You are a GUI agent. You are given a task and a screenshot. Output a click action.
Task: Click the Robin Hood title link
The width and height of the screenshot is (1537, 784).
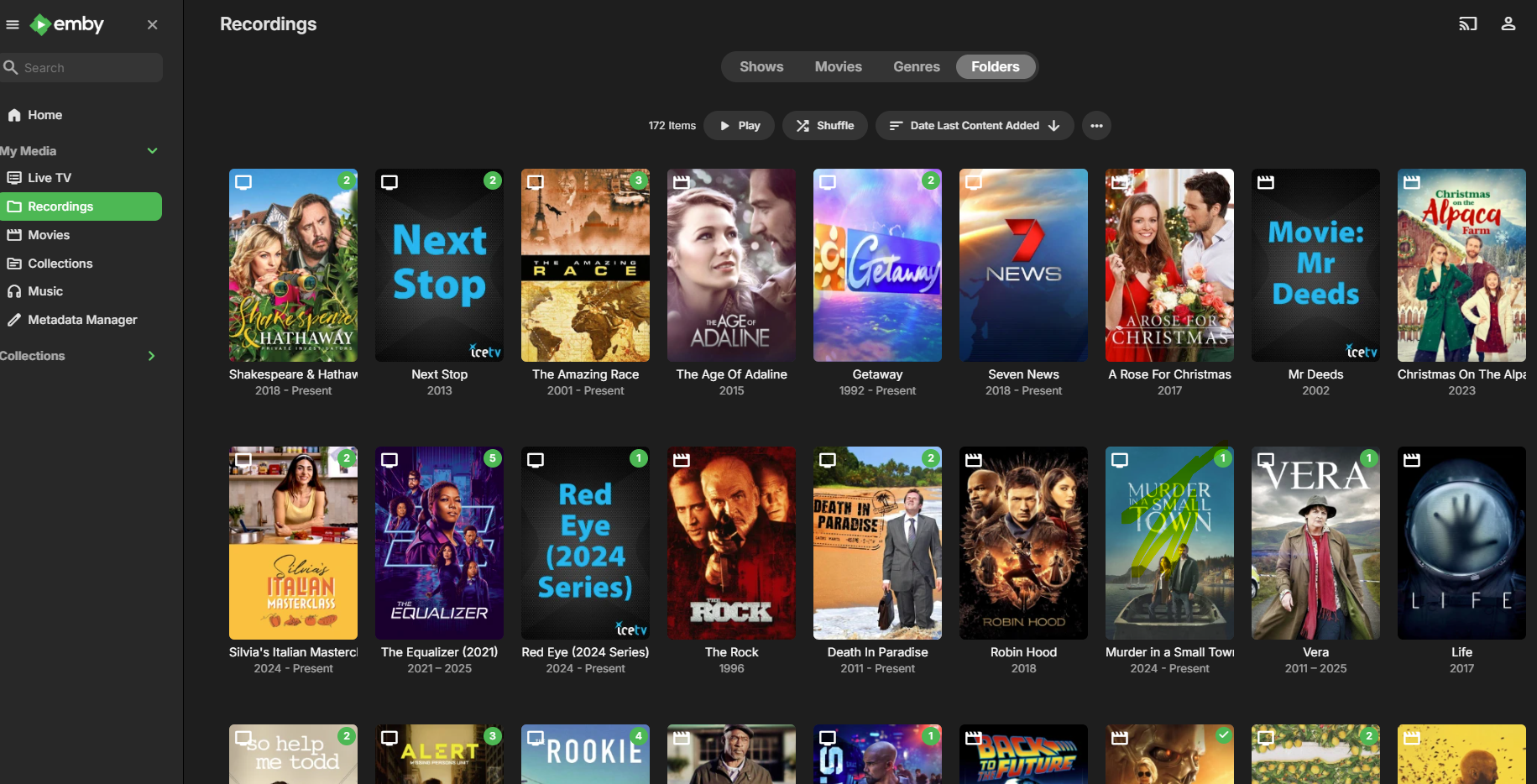[x=1024, y=652]
